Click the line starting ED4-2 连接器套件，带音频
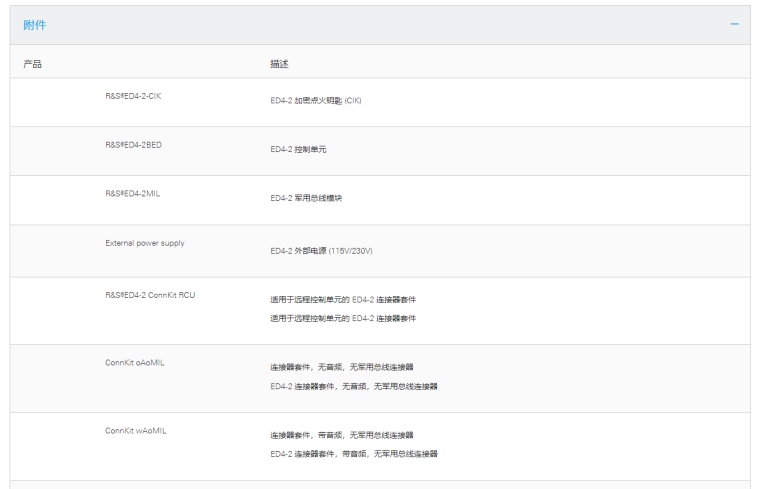This screenshot has height=489, width=760. tap(354, 453)
